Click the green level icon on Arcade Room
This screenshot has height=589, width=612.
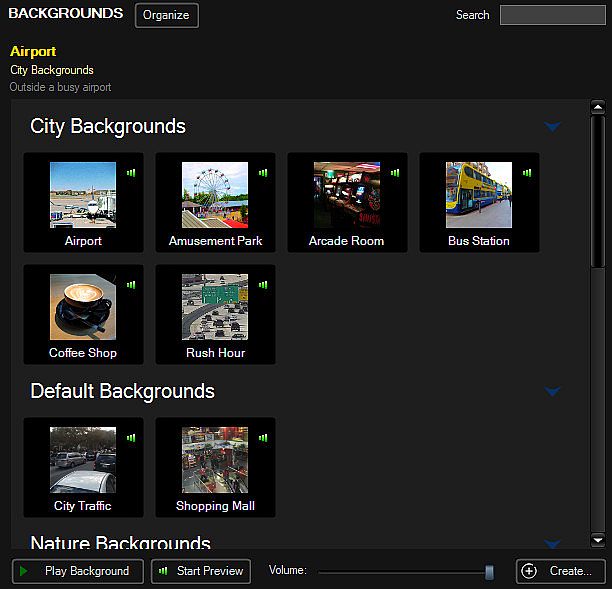pos(395,173)
